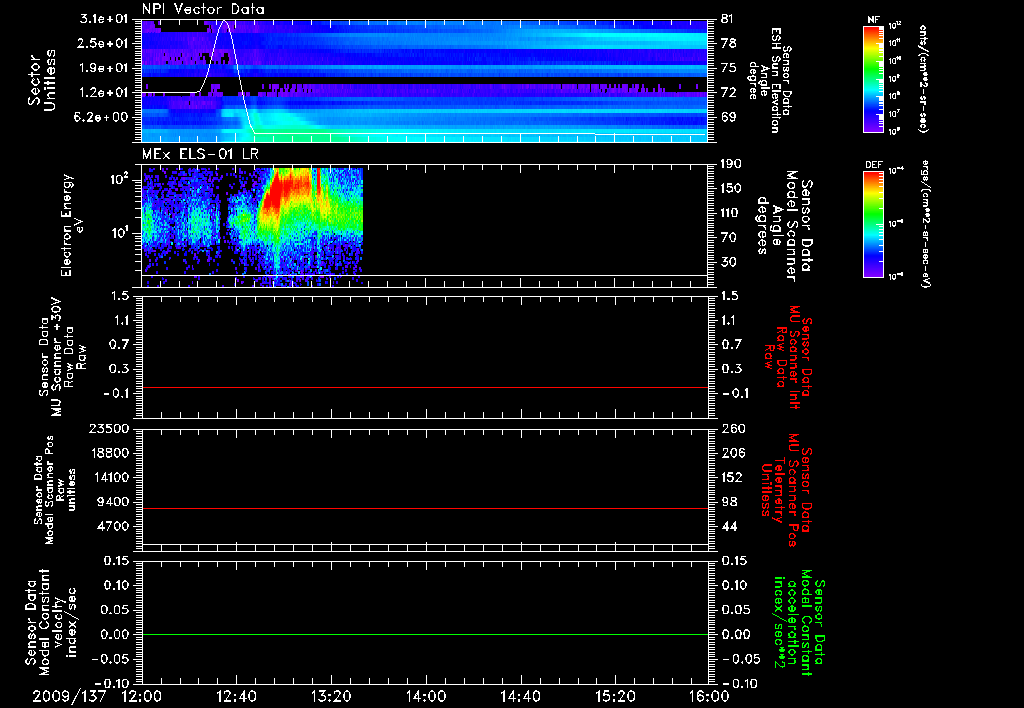Image resolution: width=1024 pixels, height=708 pixels.
Task: Click the green line in velocity panel
Action: (425, 634)
